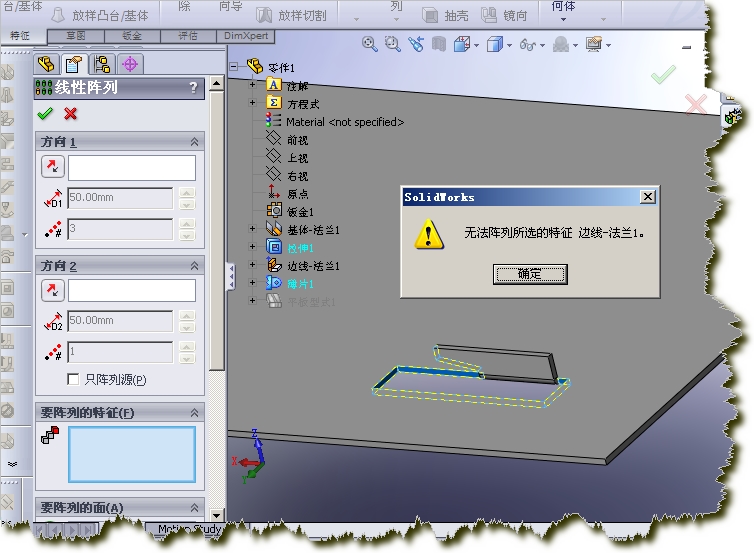Click the Section View icon
The width and height of the screenshot is (754, 553).
(x=439, y=44)
